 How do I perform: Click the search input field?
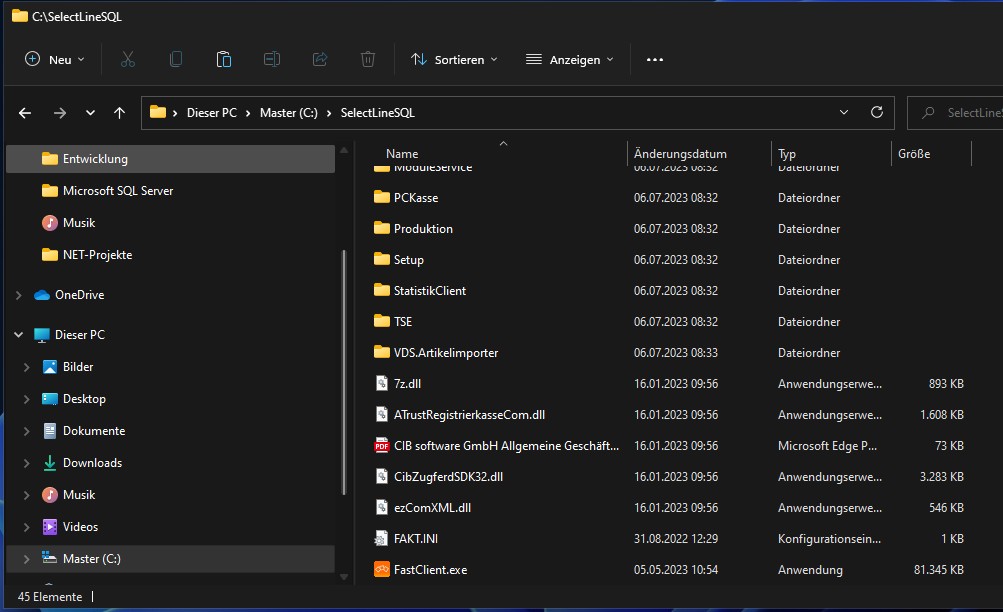click(956, 113)
